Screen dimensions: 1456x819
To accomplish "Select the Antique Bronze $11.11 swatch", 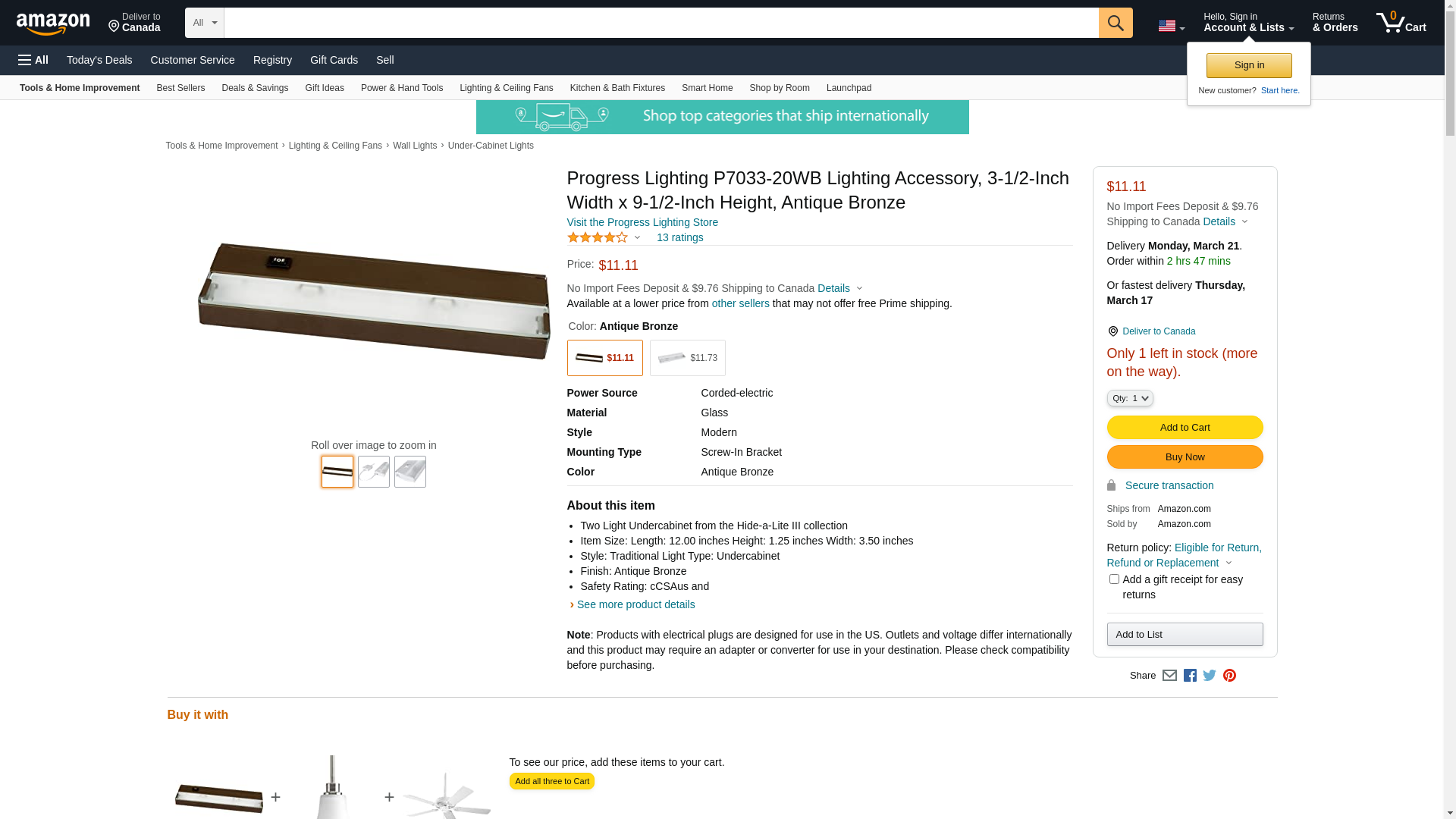I will tap(604, 358).
